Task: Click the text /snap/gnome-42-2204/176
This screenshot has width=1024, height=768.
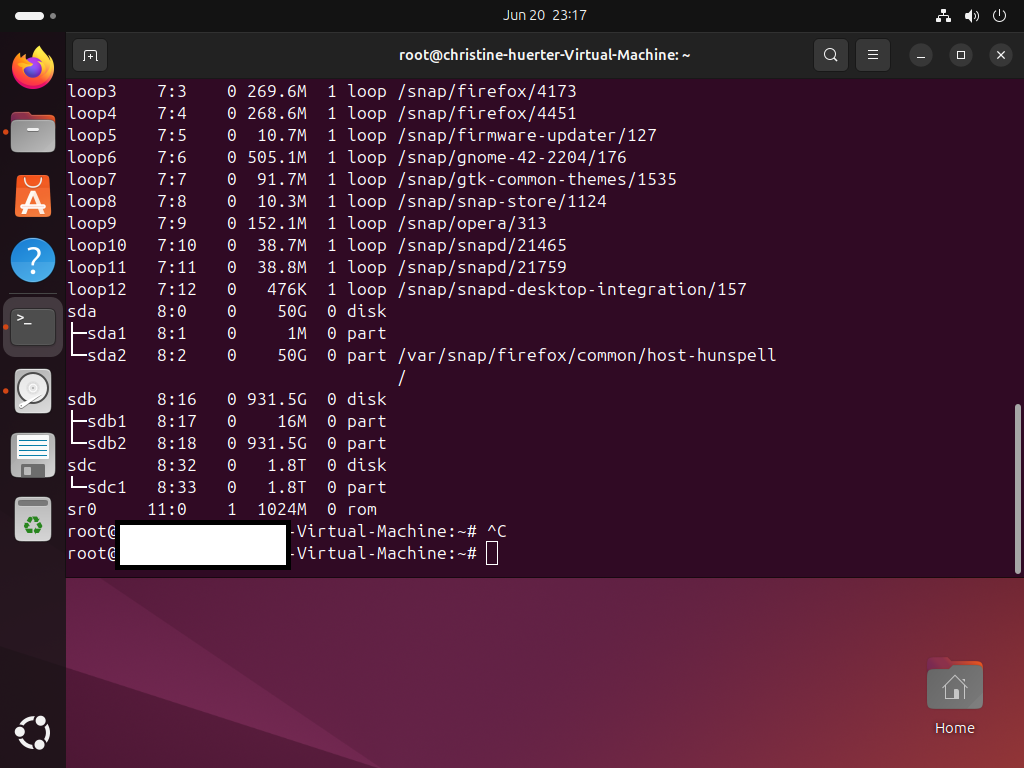Action: (512, 157)
